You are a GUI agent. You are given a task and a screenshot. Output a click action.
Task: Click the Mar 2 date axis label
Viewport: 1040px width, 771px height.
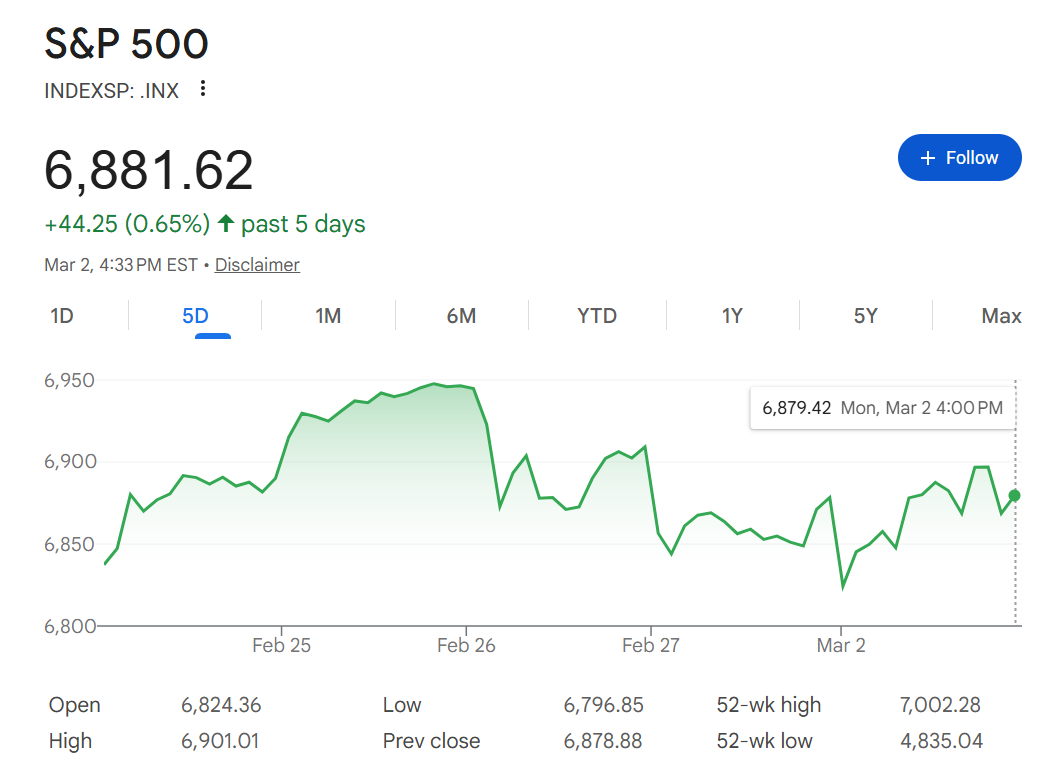[x=841, y=645]
